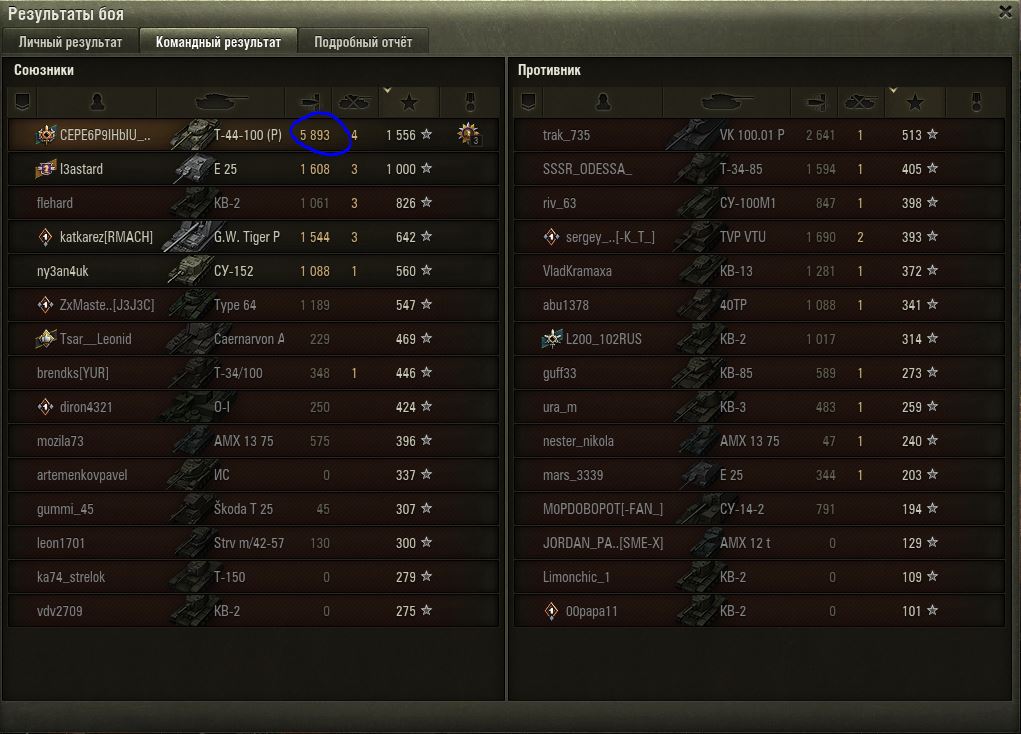The height and width of the screenshot is (734, 1021).
Task: Select ally player l3astard row
Action: [x=253, y=169]
